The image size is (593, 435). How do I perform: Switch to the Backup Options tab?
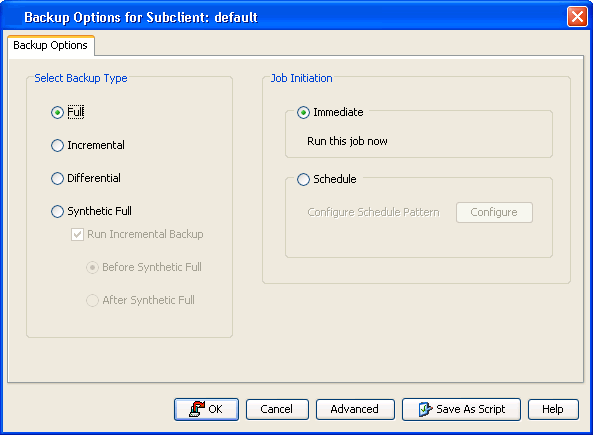[51, 45]
